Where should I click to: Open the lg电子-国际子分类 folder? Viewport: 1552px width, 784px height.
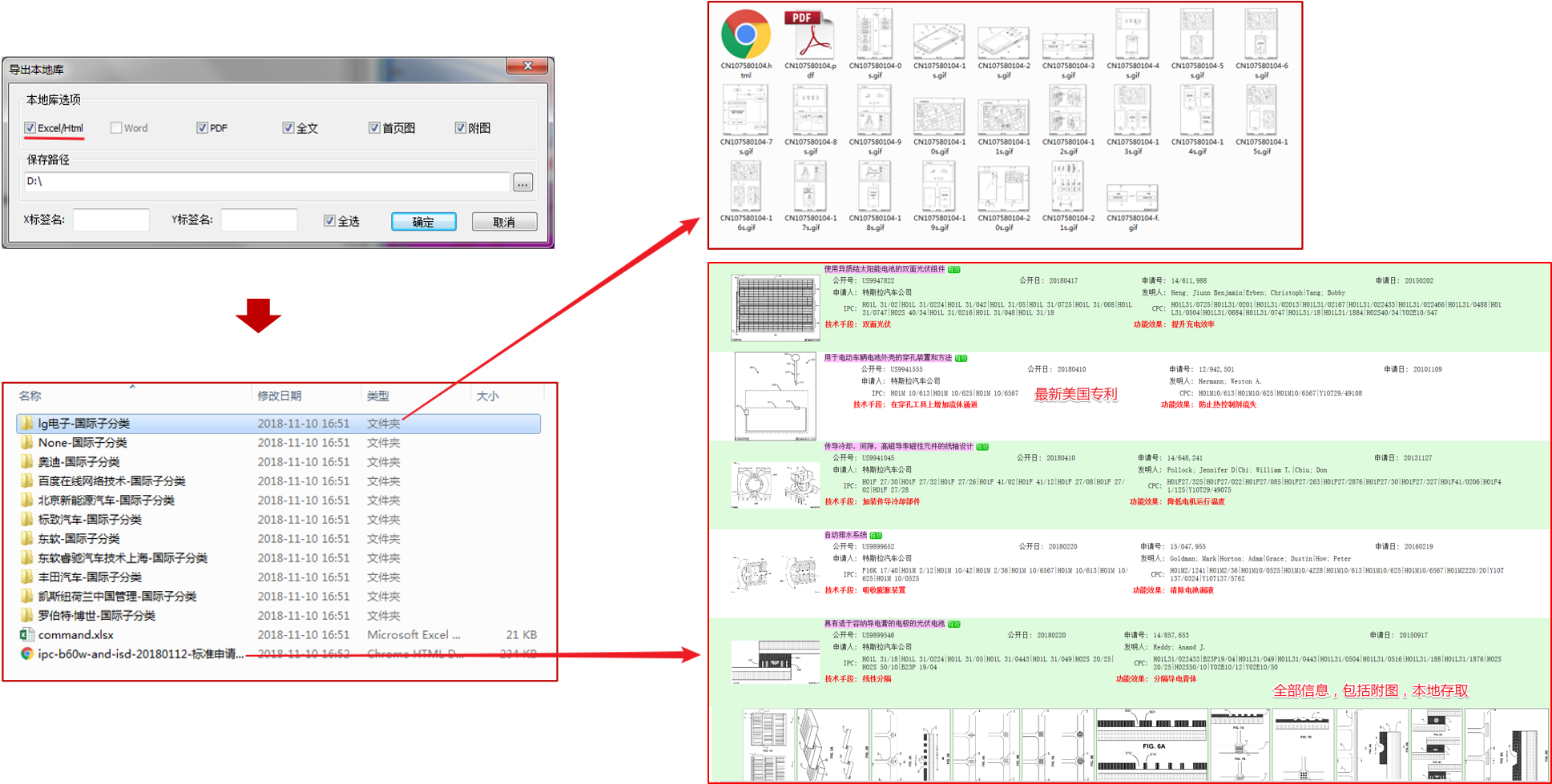click(83, 424)
